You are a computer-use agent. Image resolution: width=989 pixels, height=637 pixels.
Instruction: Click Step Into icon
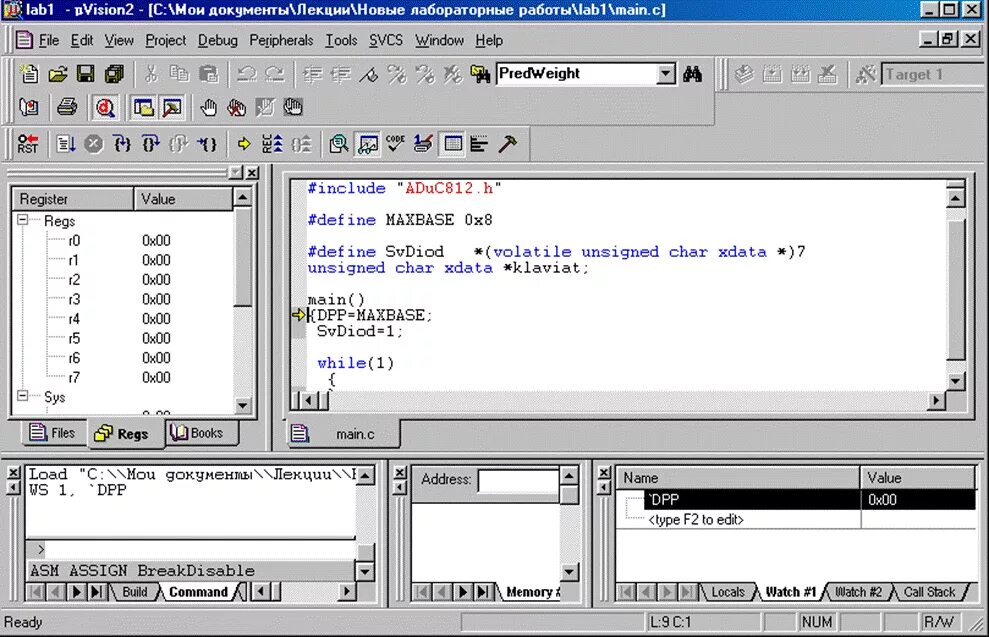coord(122,144)
